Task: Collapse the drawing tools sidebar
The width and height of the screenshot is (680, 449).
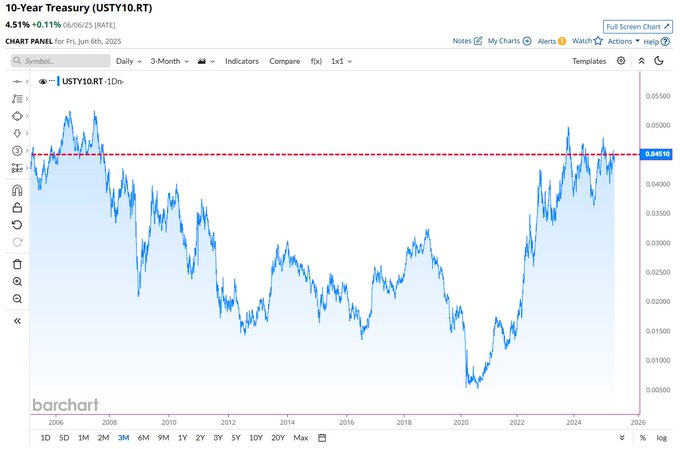Action: click(17, 321)
